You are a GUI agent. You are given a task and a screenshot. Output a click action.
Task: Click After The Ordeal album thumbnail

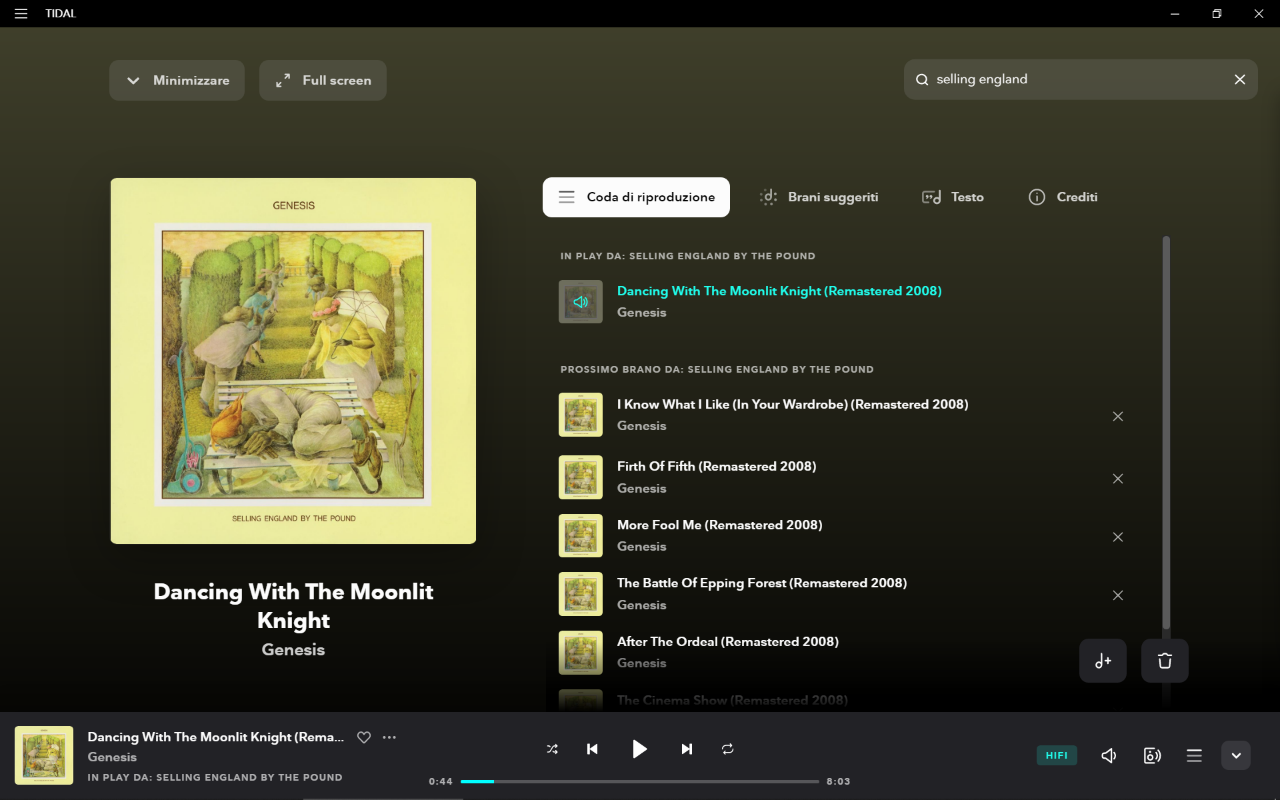pos(581,653)
